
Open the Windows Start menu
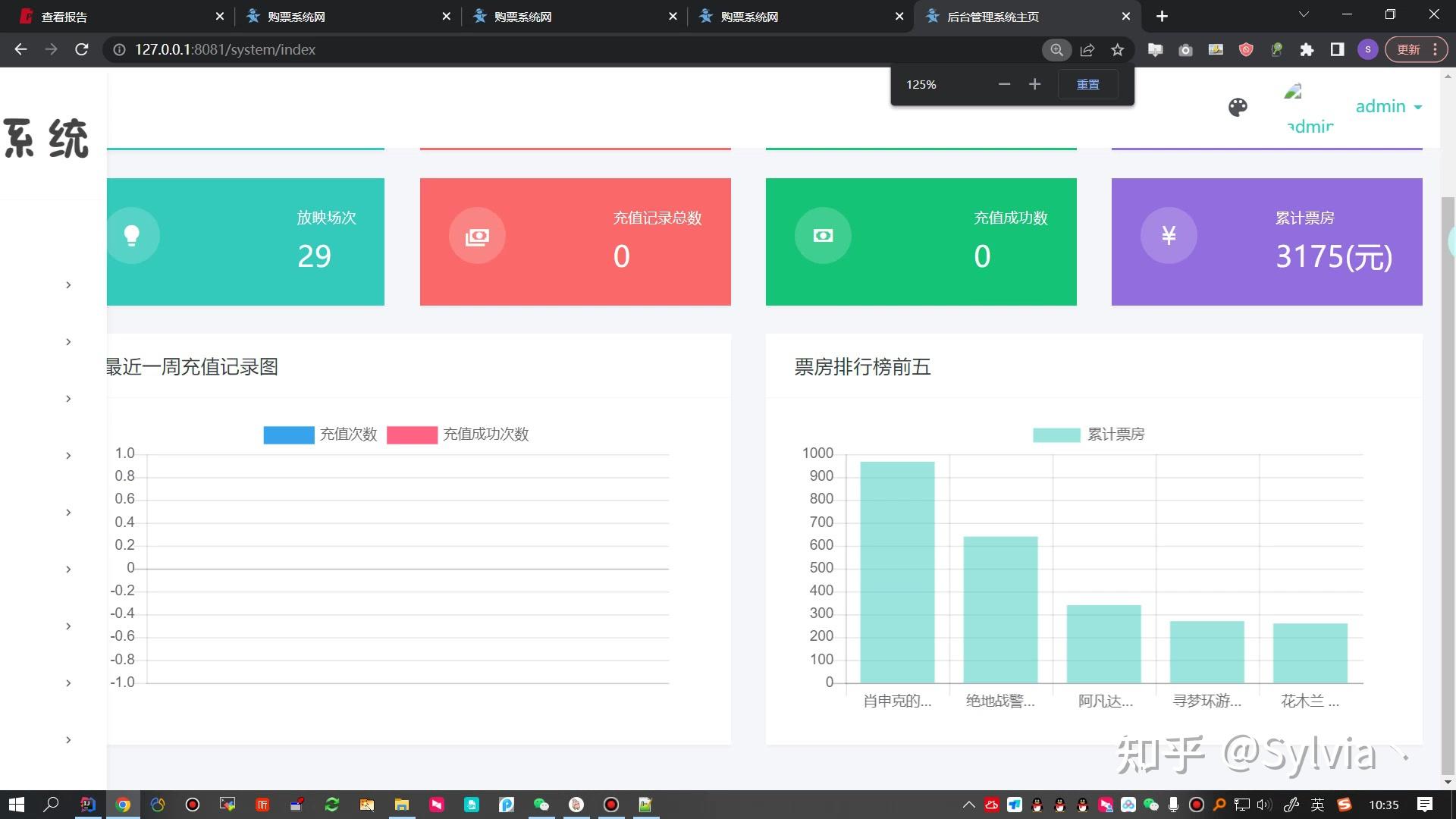pyautogui.click(x=16, y=805)
